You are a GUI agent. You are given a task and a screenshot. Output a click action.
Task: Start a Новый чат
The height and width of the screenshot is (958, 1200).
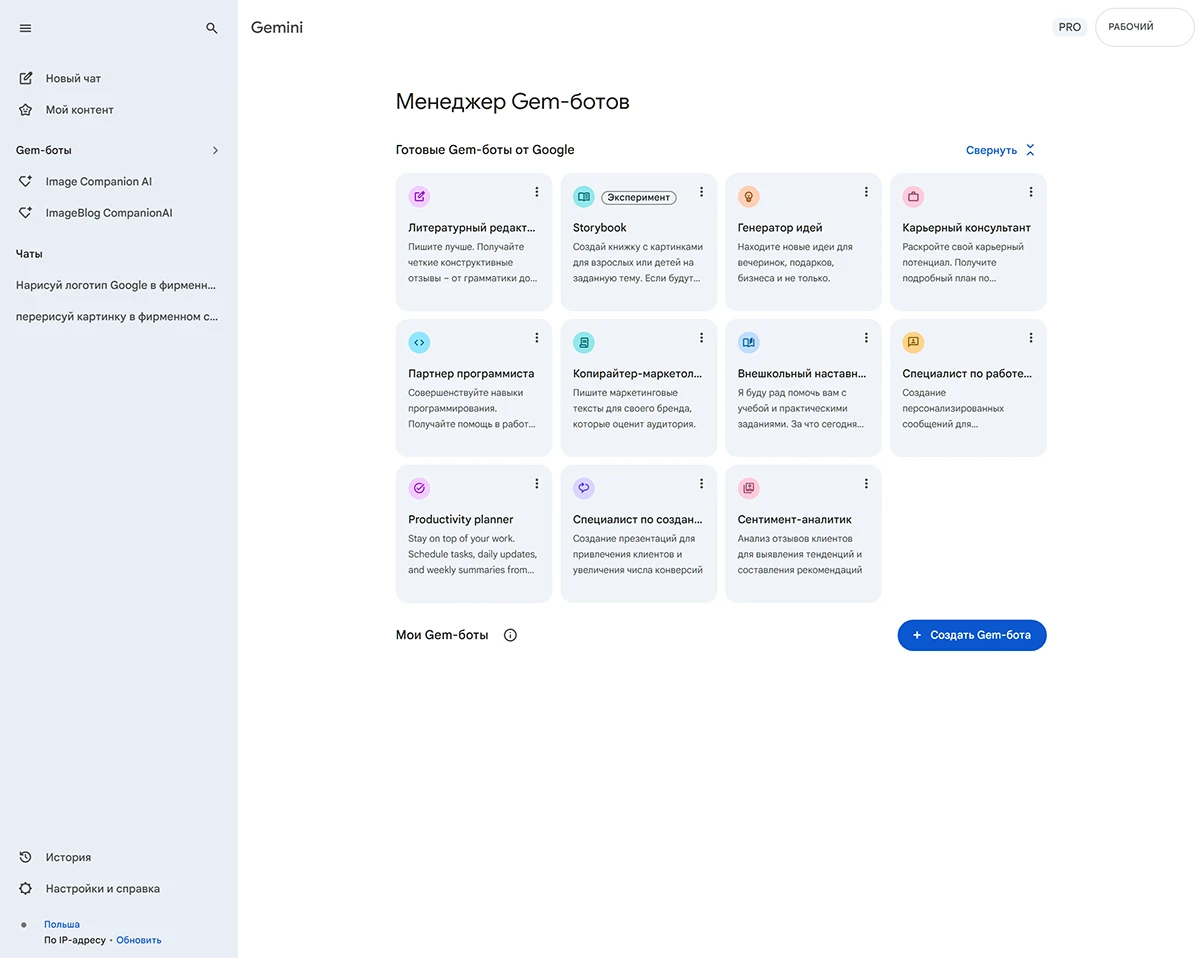[72, 78]
